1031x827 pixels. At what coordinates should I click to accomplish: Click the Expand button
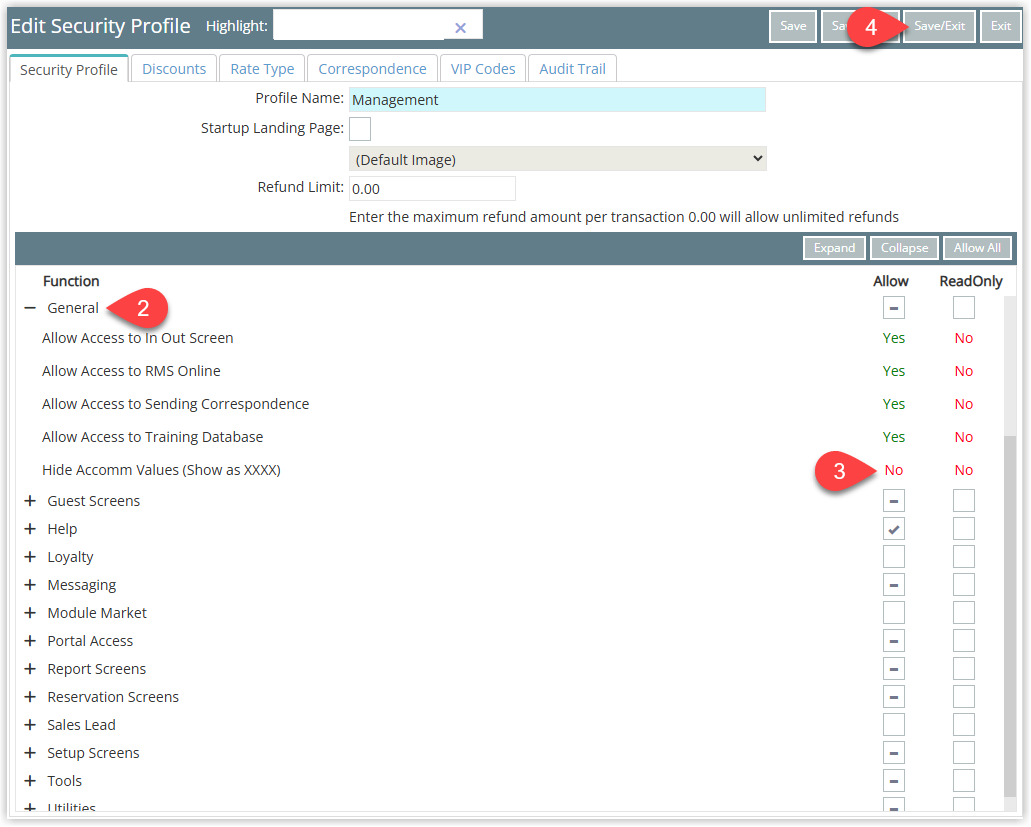834,248
